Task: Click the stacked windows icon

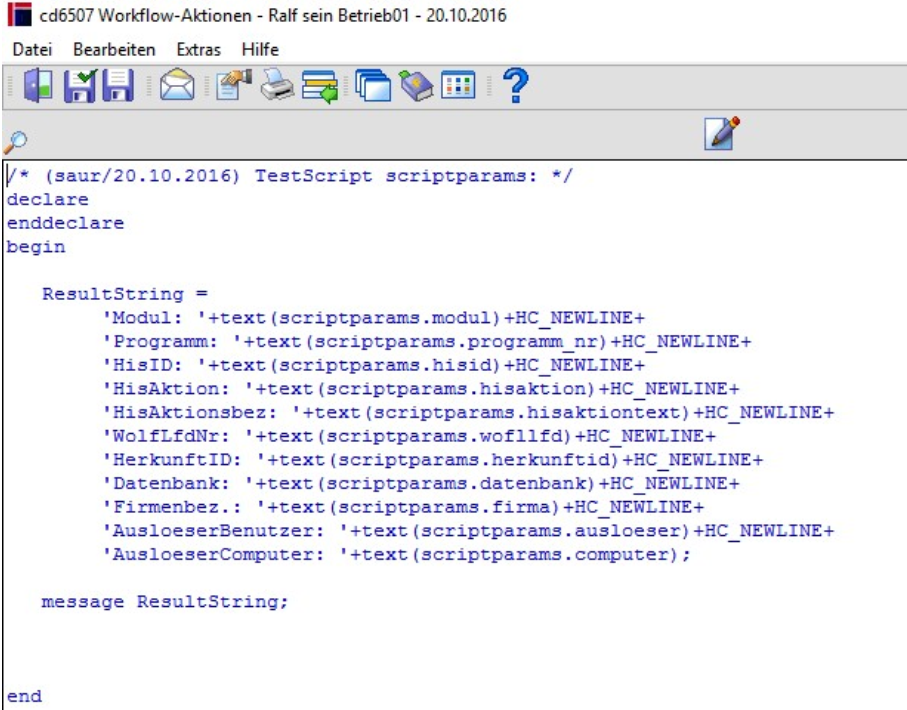Action: click(373, 86)
